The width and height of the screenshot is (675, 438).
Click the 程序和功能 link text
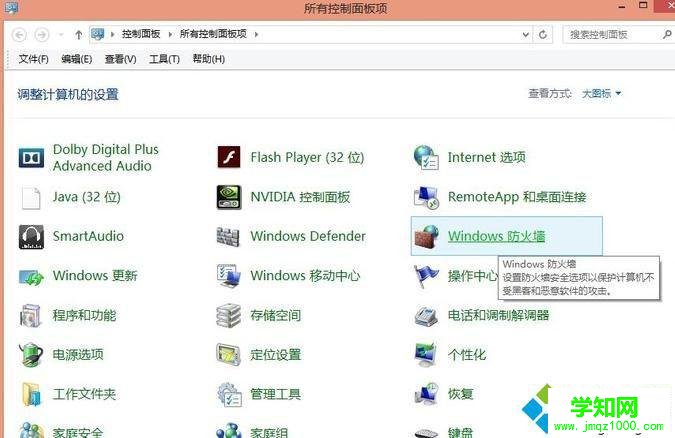[84, 315]
